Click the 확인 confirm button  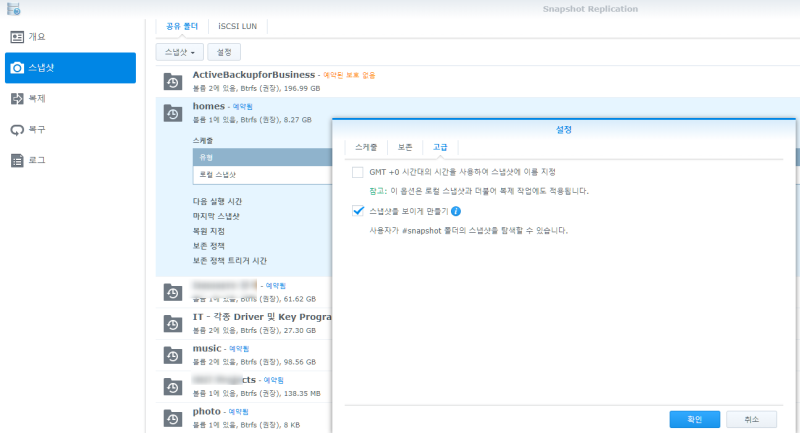point(694,419)
